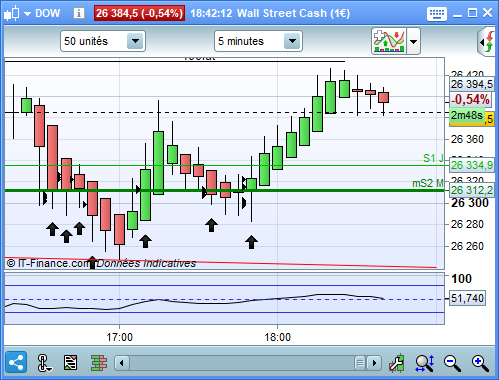Activate vertical auto-zoom magnifier icon
This screenshot has width=499, height=380.
pyautogui.click(x=425, y=363)
